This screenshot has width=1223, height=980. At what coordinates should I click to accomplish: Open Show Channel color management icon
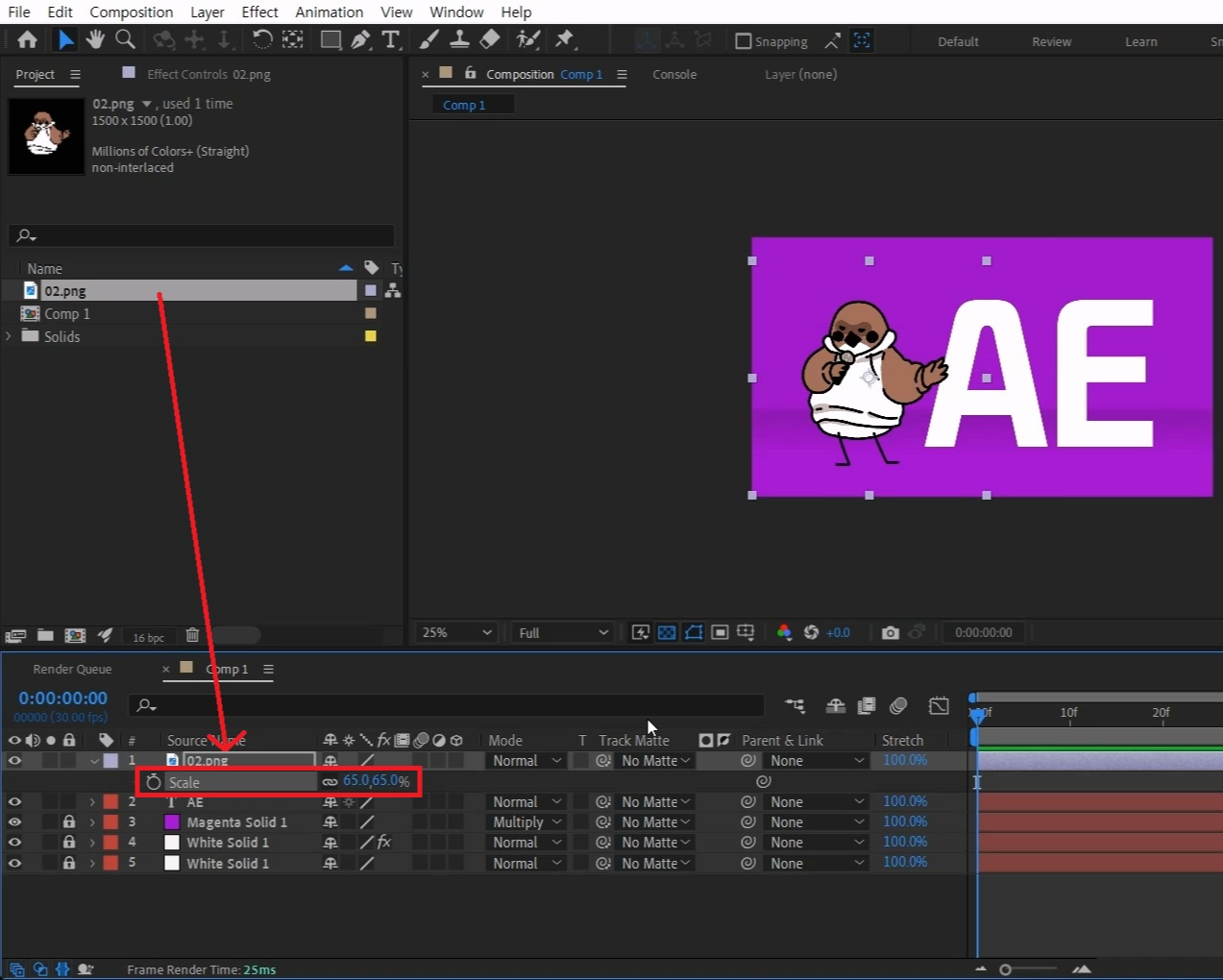(x=784, y=632)
